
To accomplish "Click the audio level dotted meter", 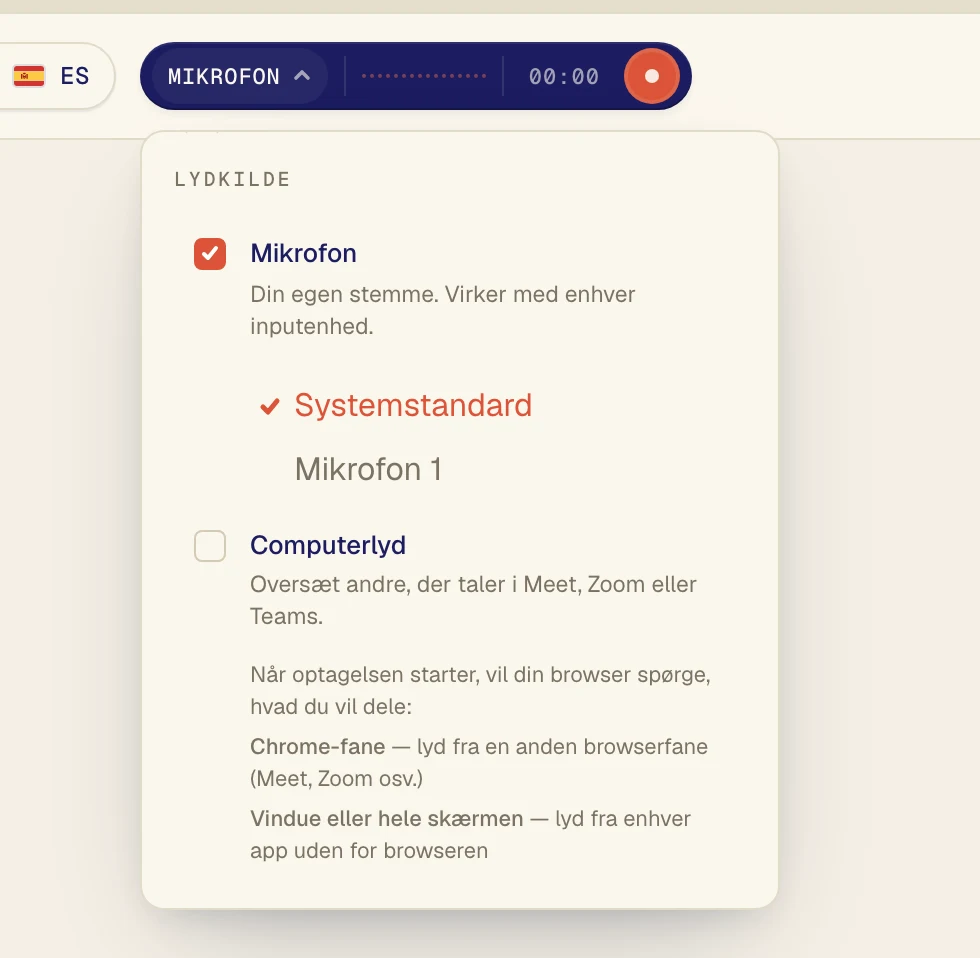I will pos(424,76).
